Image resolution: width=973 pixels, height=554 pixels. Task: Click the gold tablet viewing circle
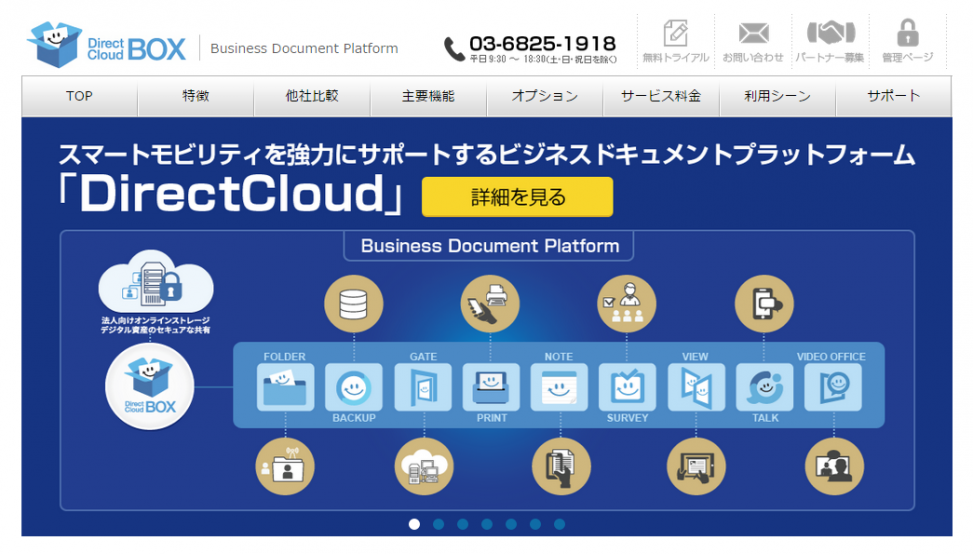(696, 467)
